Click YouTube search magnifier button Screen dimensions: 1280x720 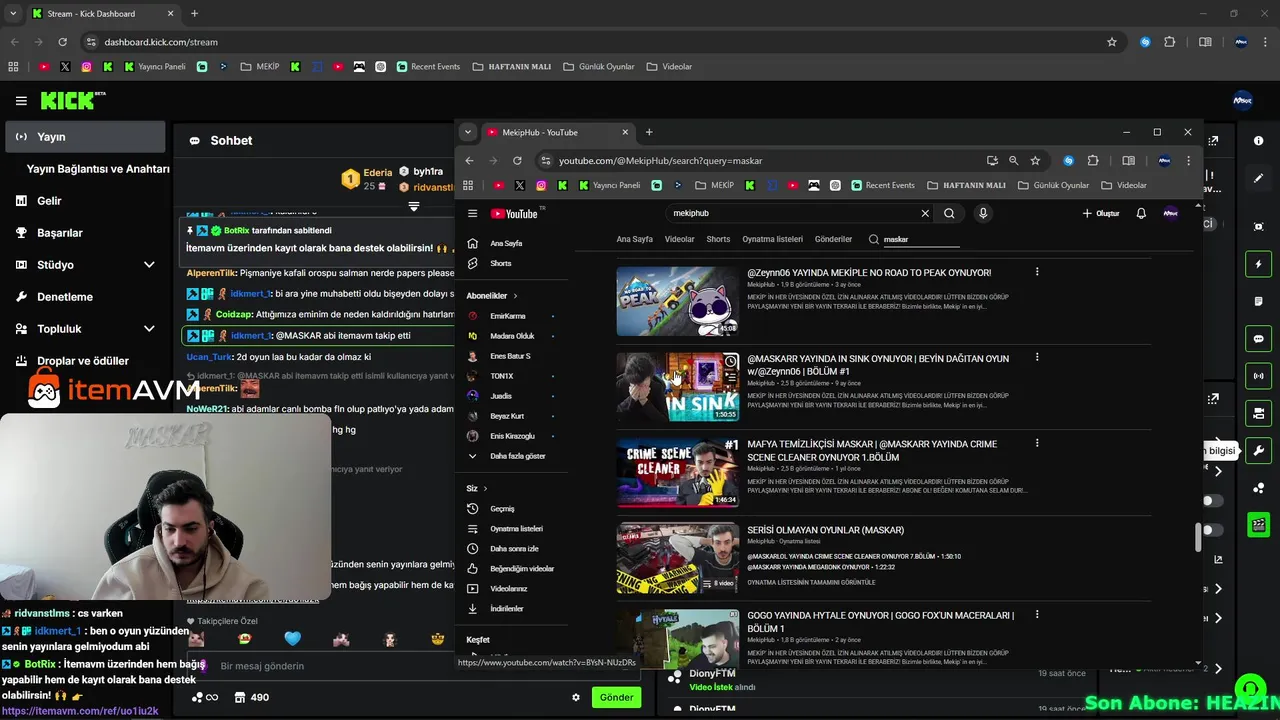[949, 213]
